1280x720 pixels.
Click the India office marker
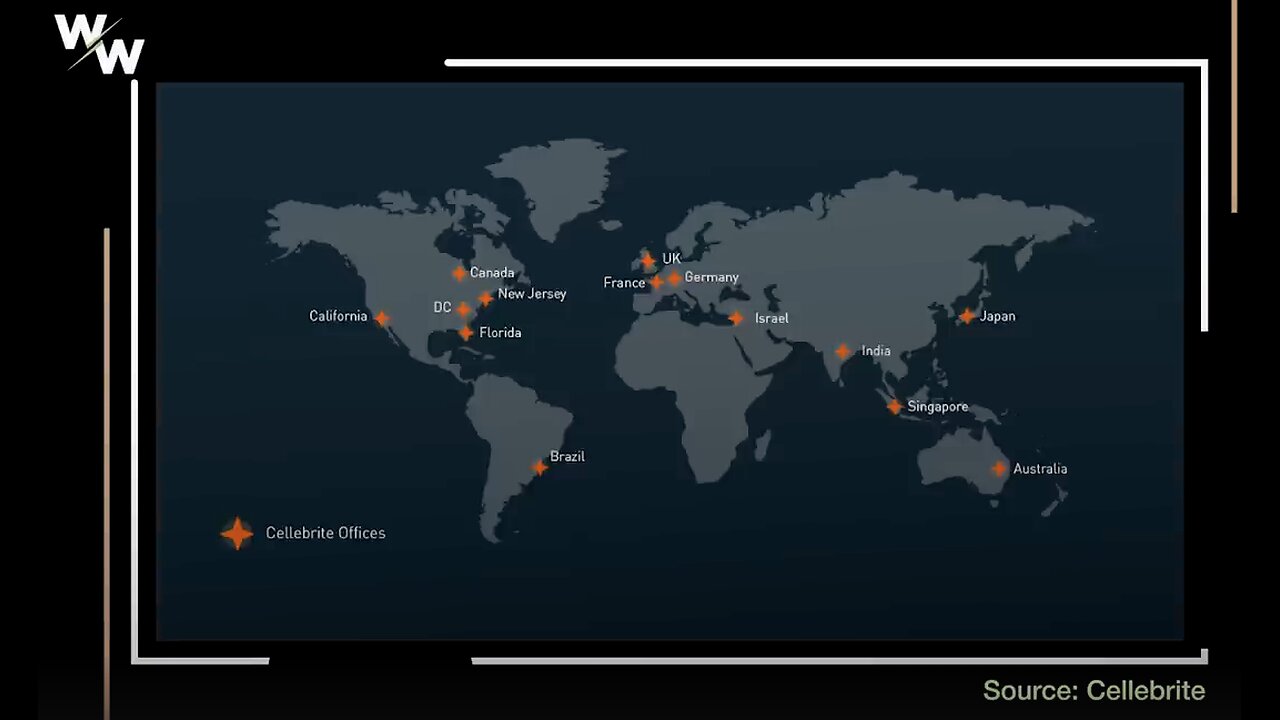click(x=843, y=352)
